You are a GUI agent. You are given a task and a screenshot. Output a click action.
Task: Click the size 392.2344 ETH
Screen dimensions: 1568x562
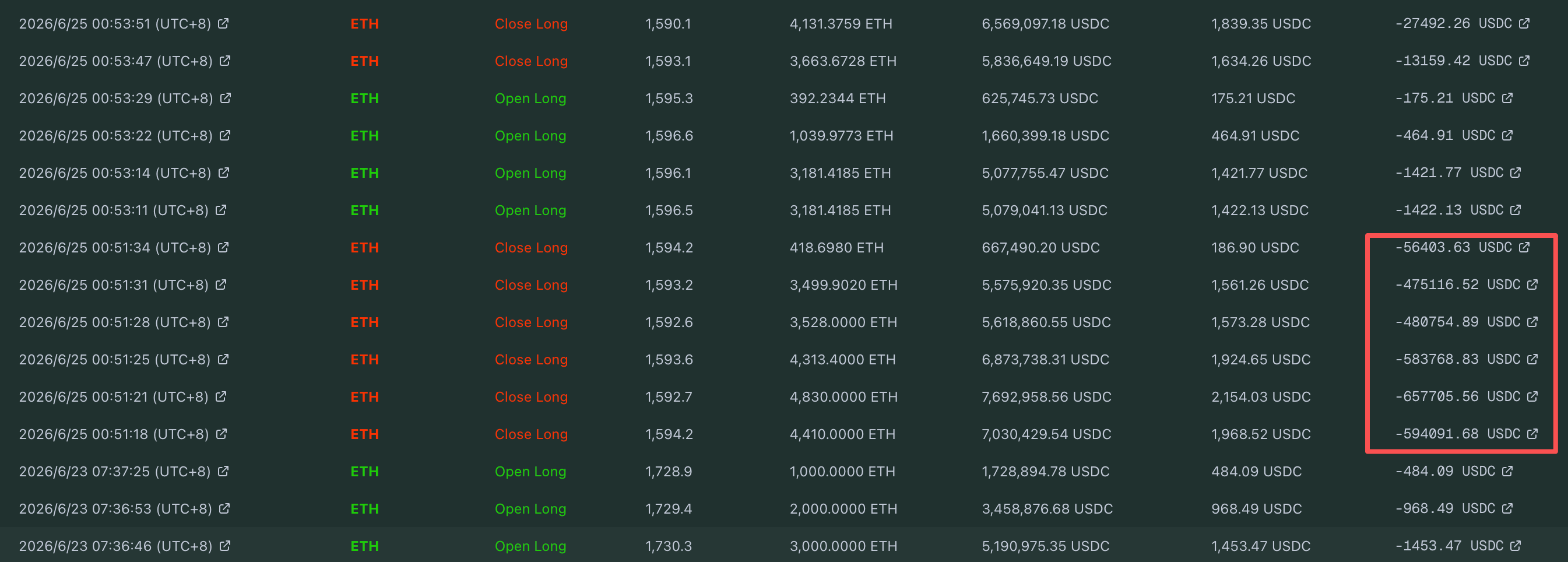pyautogui.click(x=838, y=99)
